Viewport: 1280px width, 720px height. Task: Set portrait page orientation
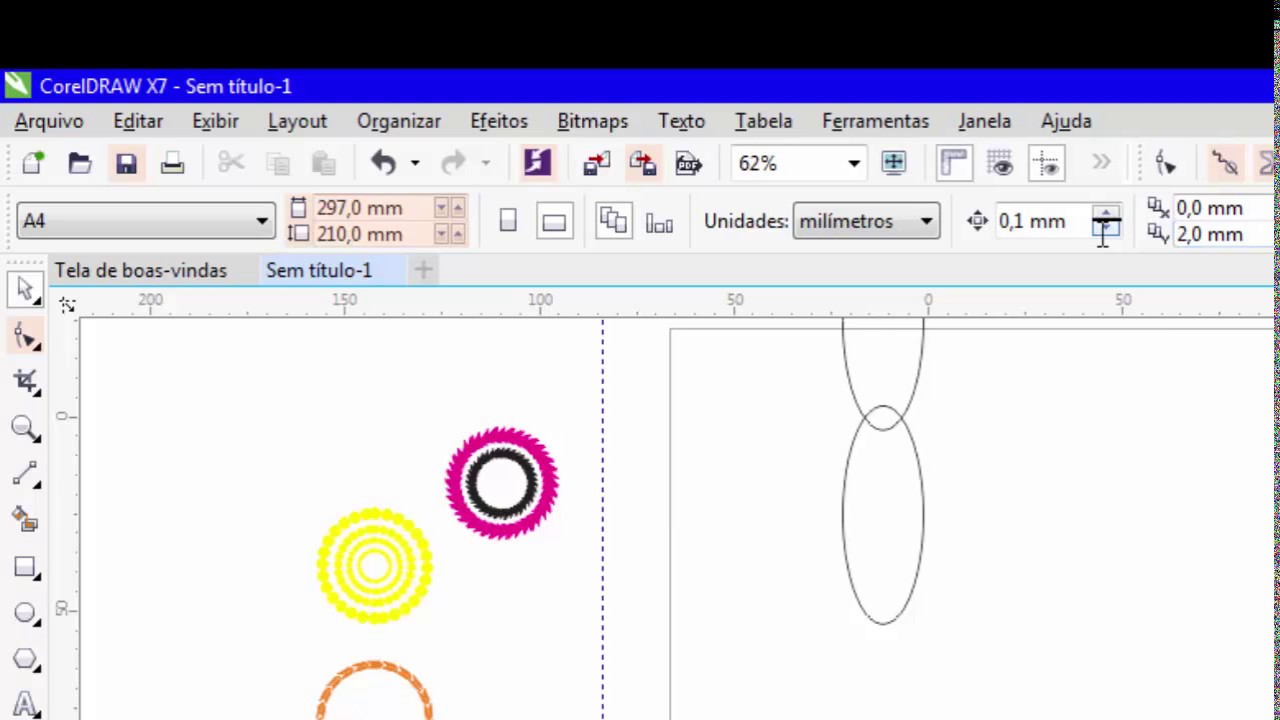pyautogui.click(x=508, y=221)
